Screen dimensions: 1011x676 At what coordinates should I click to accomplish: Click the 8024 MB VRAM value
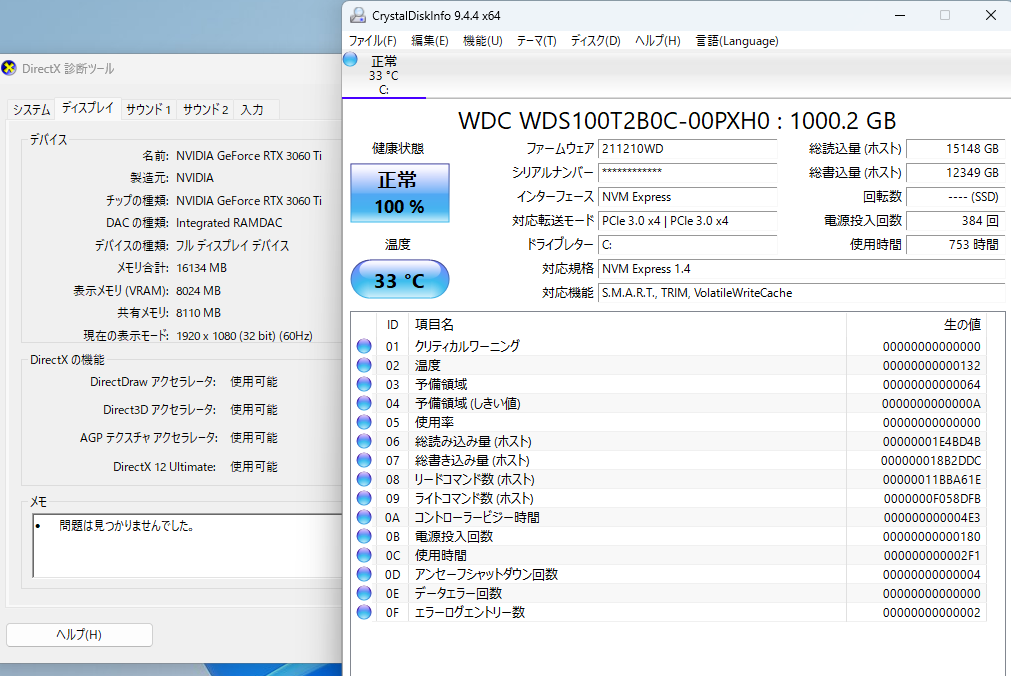199,291
